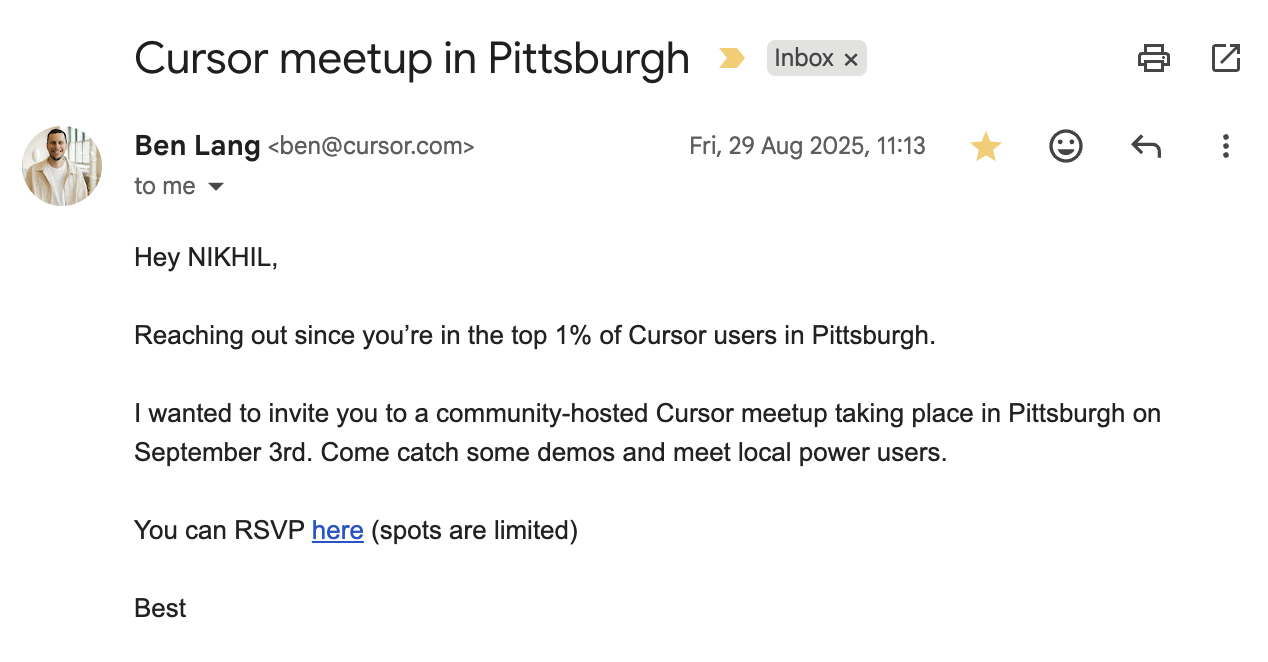
Task: Reply to Ben Lang's email
Action: [x=1145, y=147]
